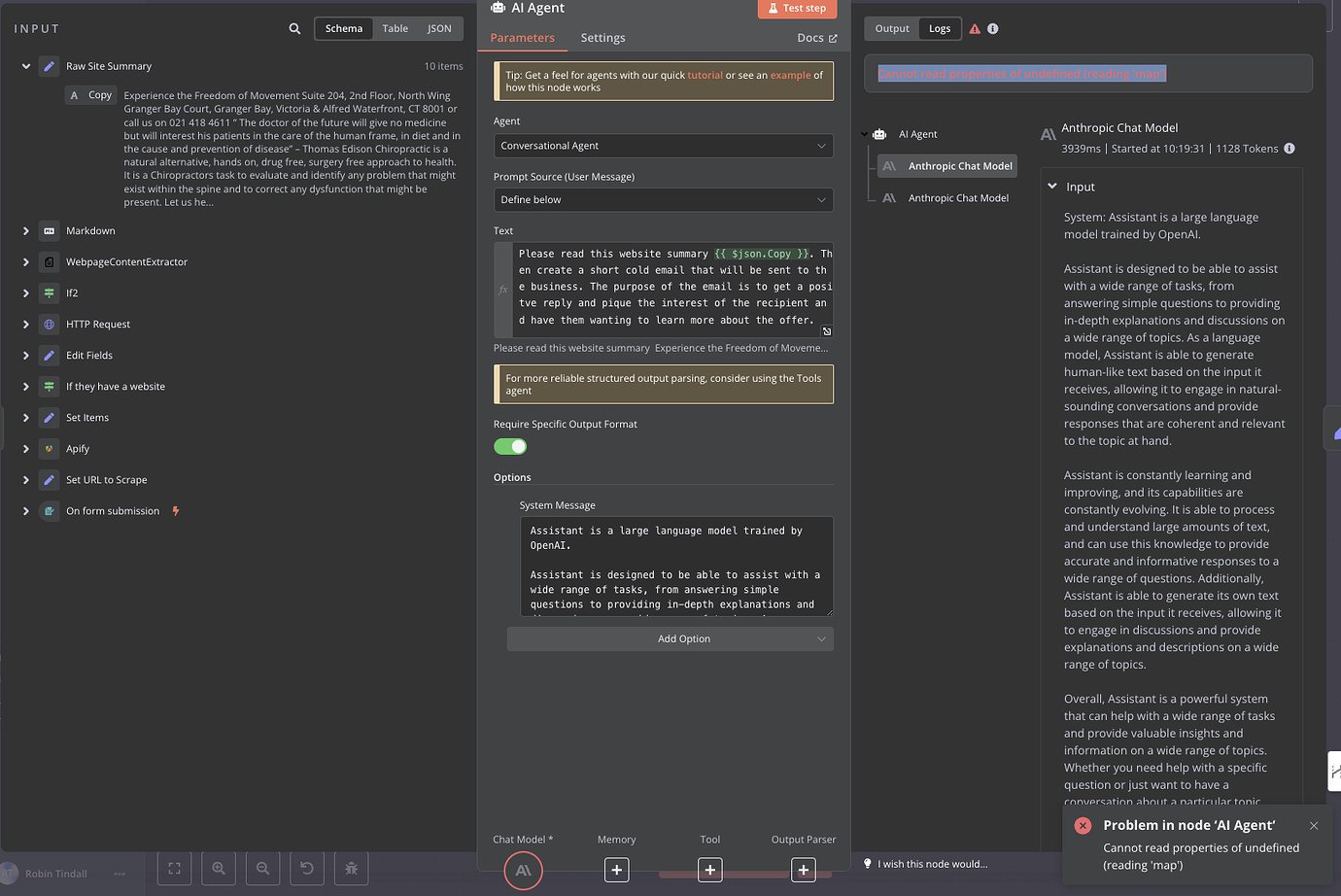1341x896 pixels.
Task: Open the Agent dropdown showing Conversational Agent
Action: pos(663,145)
